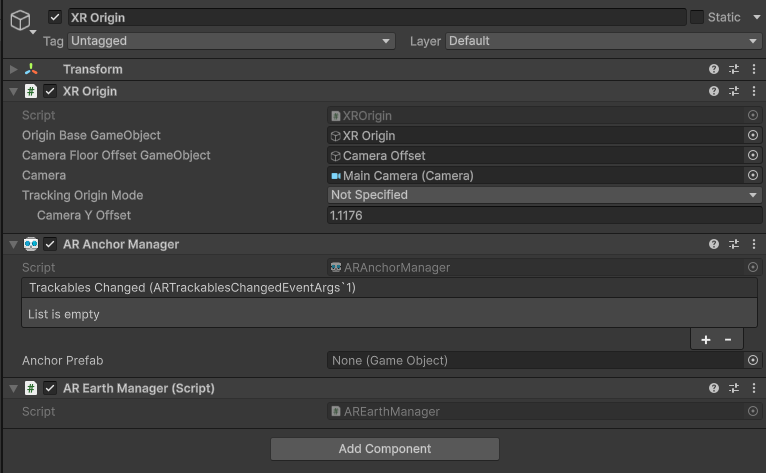The image size is (766, 473).
Task: Open AR Earth Manager more options menu
Action: click(754, 388)
